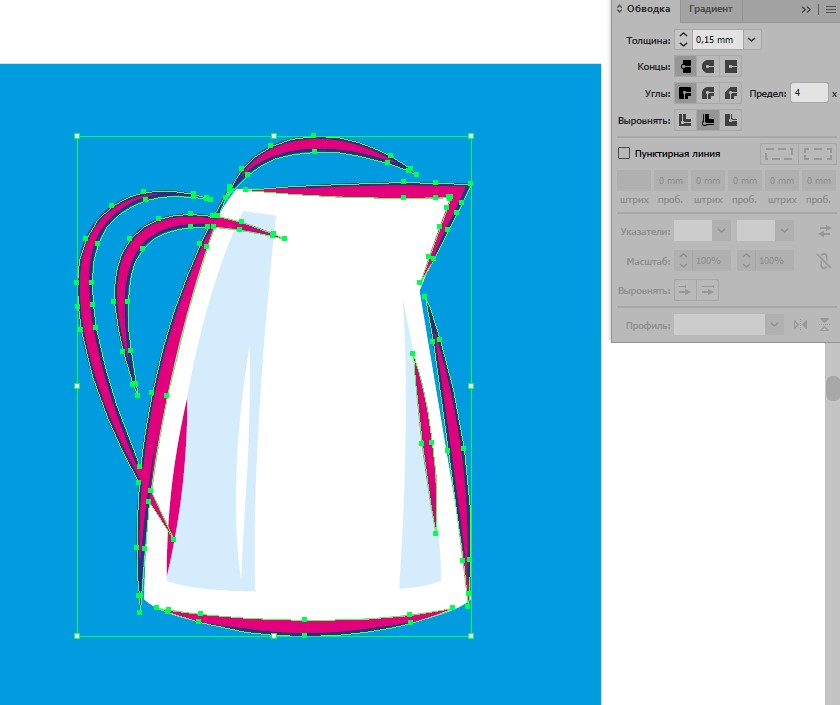
Task: Toggle Stroke panel display cycle arrows
Action: (x=619, y=9)
